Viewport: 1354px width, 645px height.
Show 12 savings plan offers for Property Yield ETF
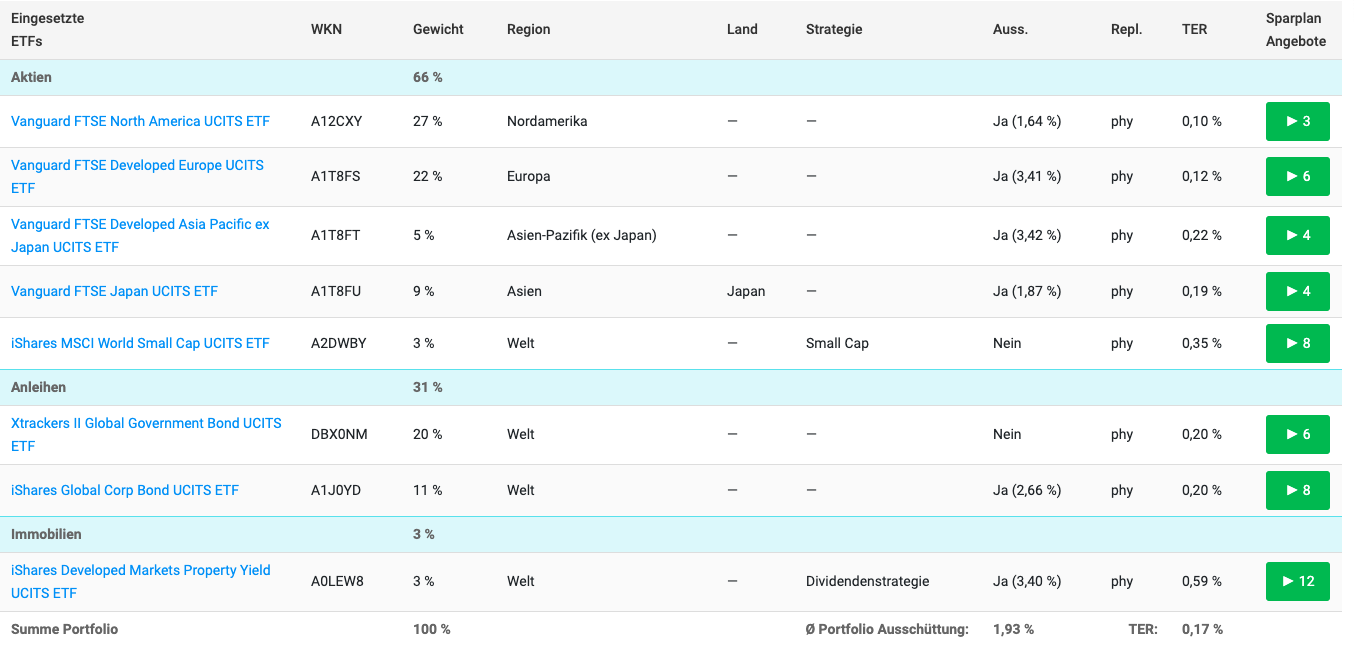(x=1297, y=582)
